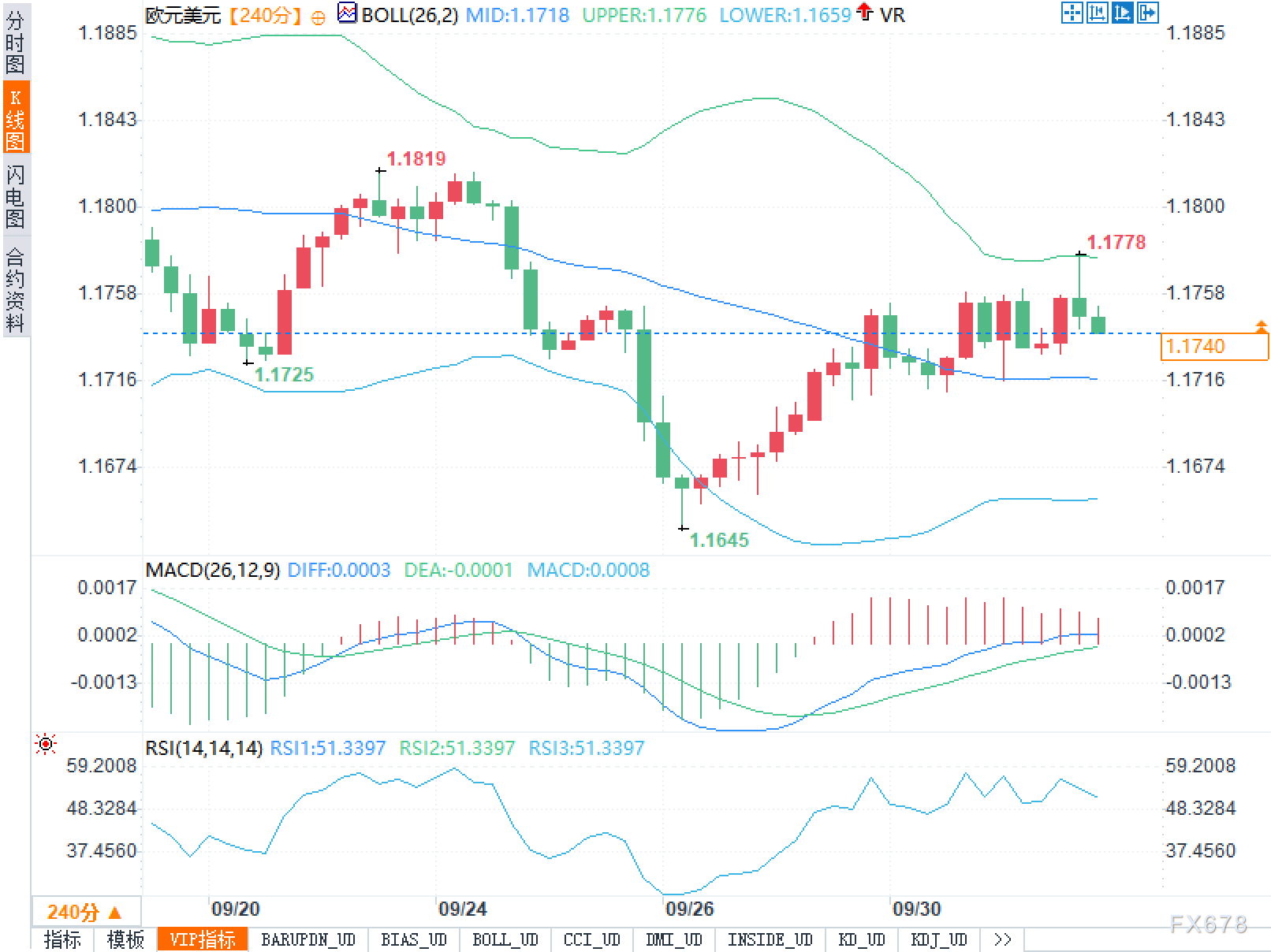
Task: Click the KDJ_UD indicator button
Action: click(938, 939)
